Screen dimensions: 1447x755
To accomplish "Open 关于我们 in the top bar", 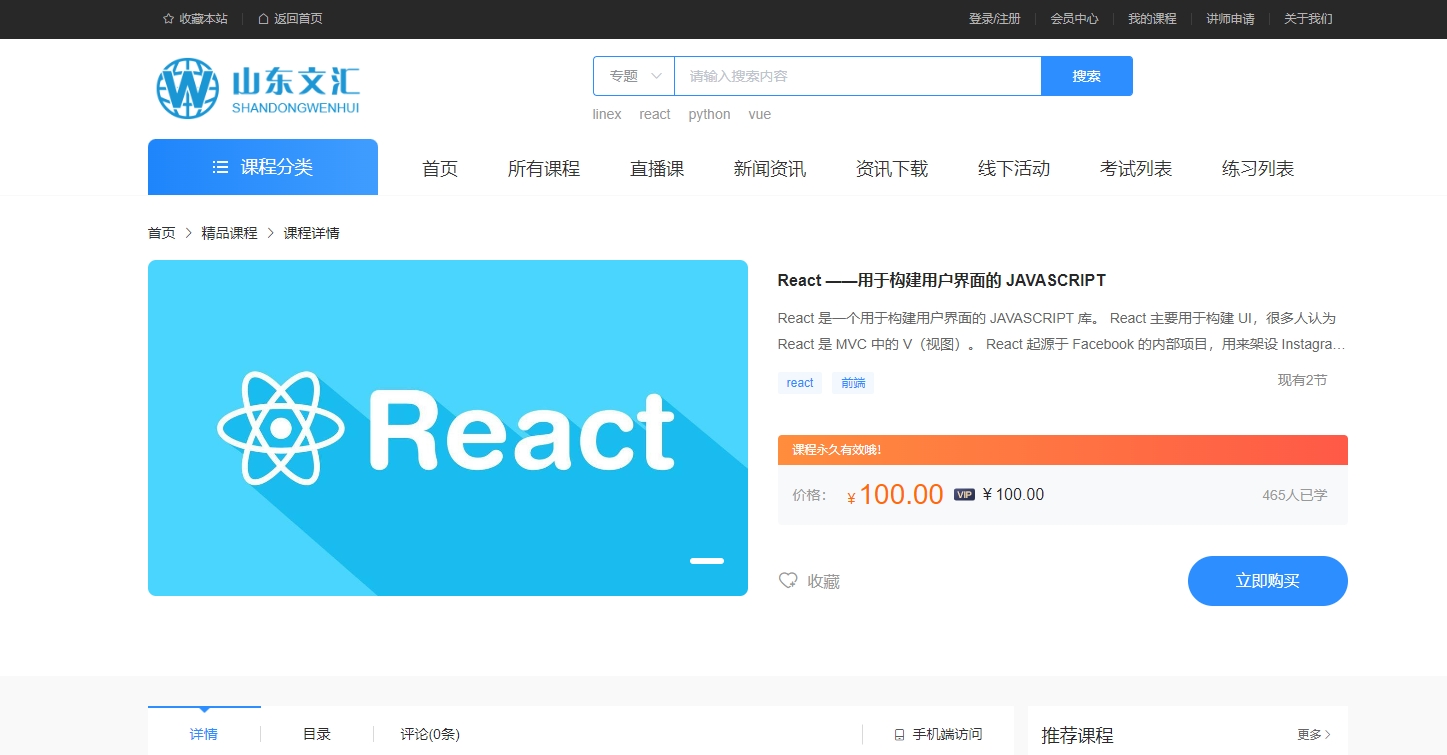I will [x=1308, y=19].
